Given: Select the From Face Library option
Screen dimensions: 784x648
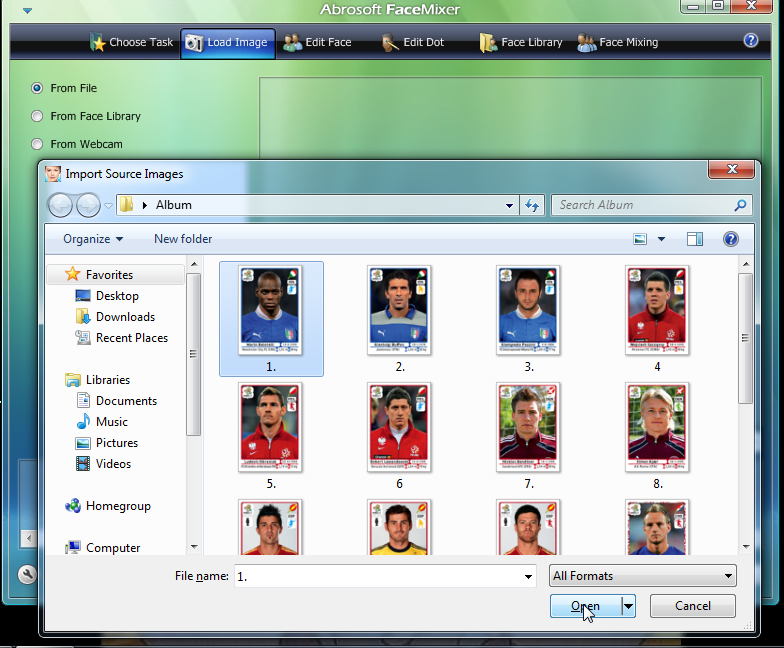Looking at the screenshot, I should (x=38, y=116).
